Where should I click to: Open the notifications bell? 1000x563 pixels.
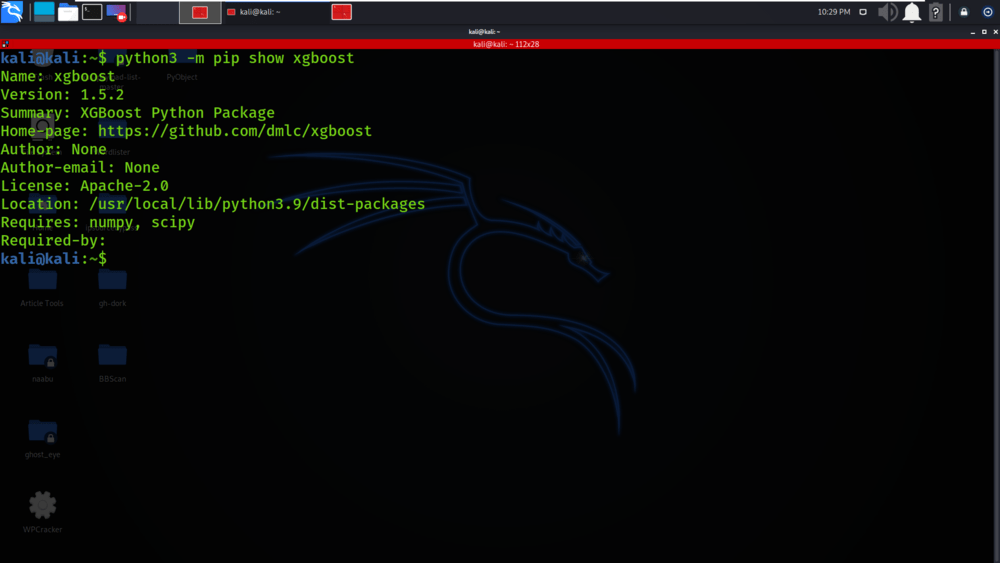912,12
